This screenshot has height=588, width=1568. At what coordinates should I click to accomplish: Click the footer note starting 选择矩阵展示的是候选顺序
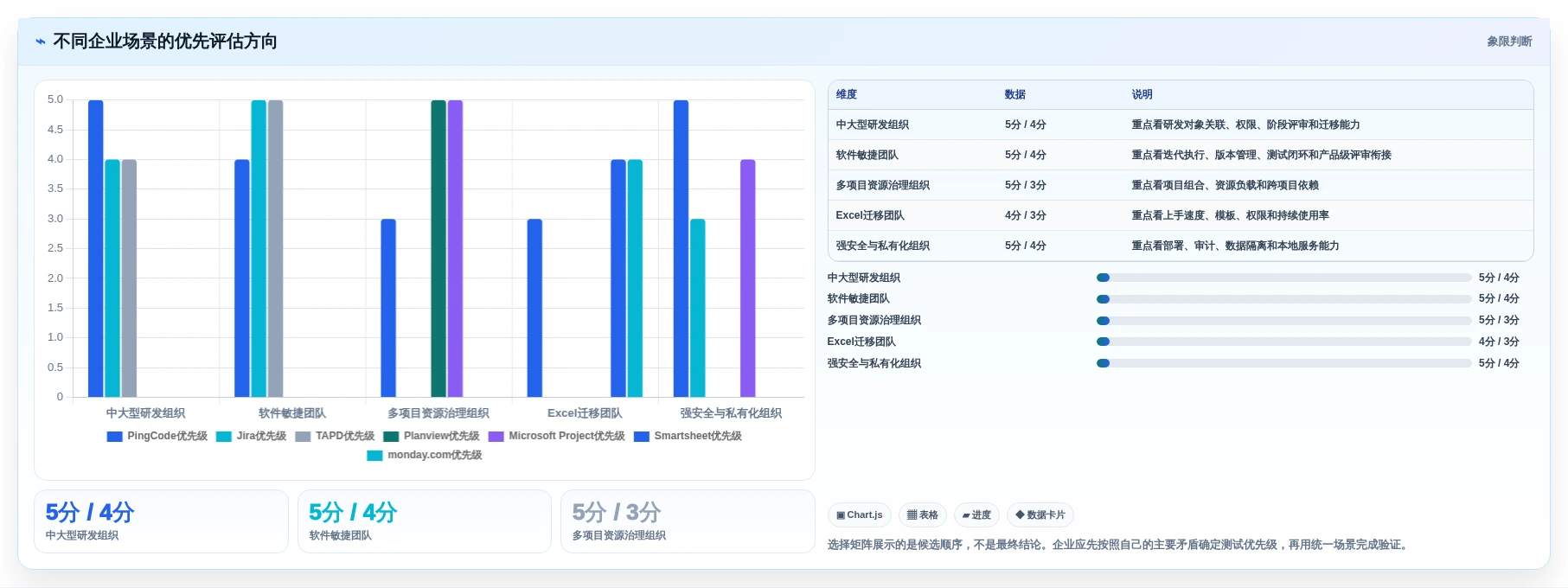[x=1119, y=546]
